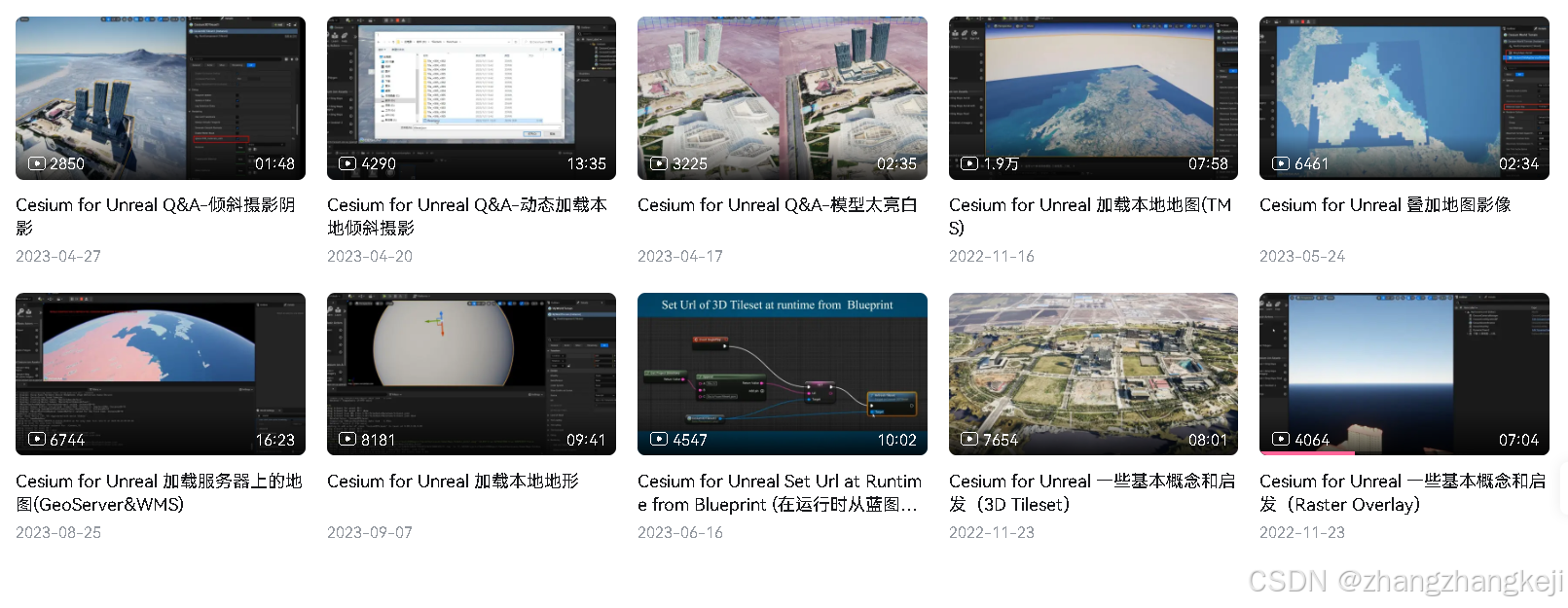Open the Raster Overlay concepts video thumbnail
Image resolution: width=1568 pixels, height=608 pixels.
(1404, 374)
